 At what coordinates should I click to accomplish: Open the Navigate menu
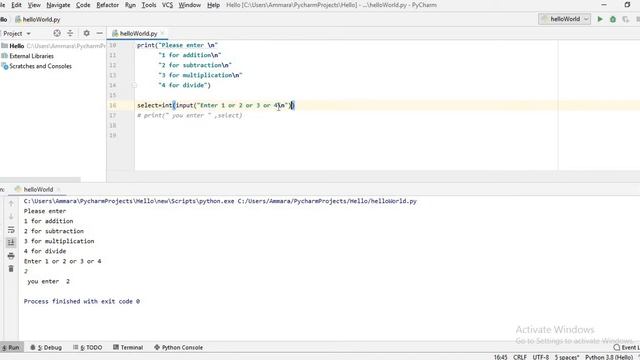(58, 5)
